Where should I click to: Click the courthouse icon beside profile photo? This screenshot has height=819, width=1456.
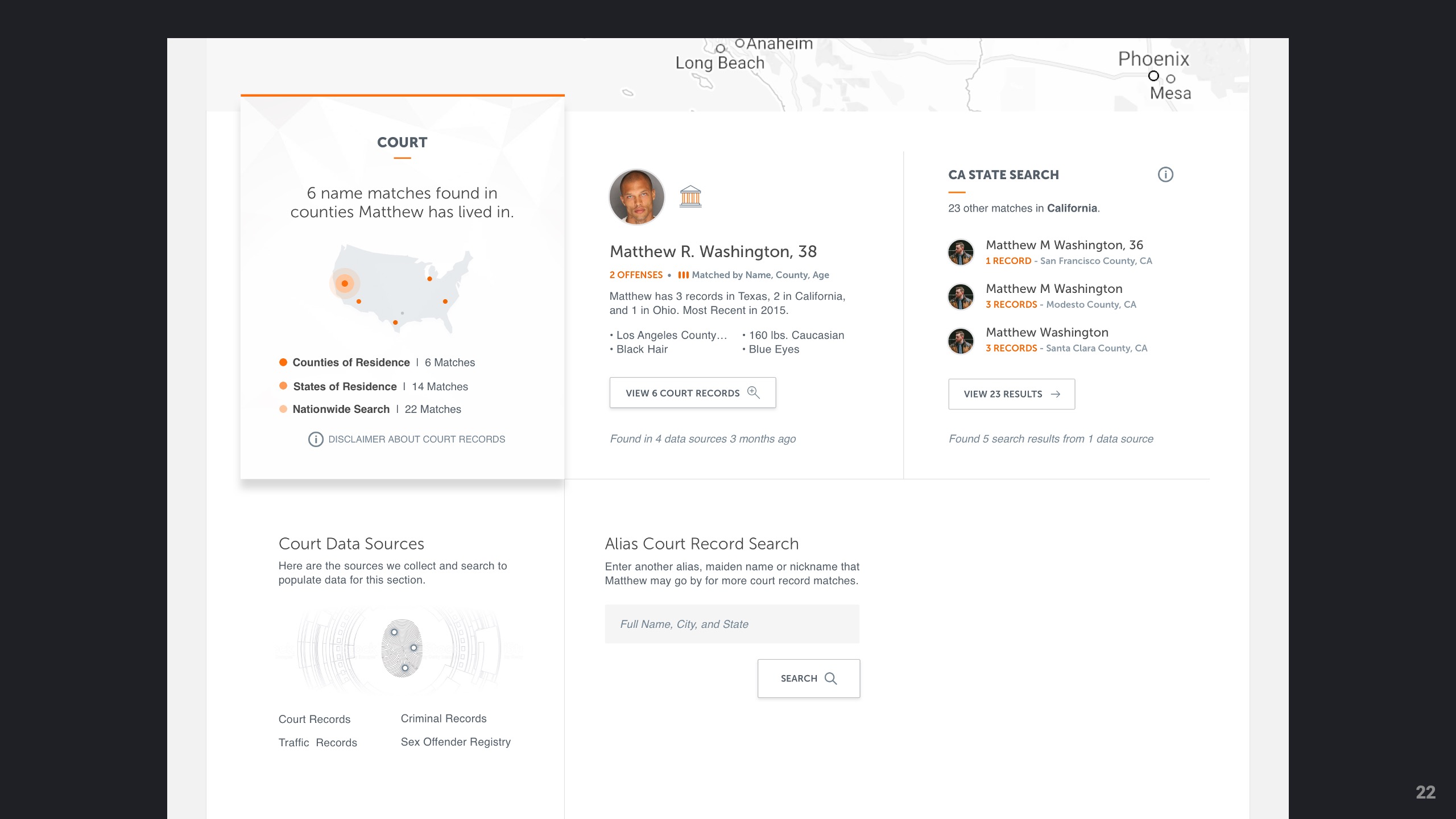coord(690,197)
